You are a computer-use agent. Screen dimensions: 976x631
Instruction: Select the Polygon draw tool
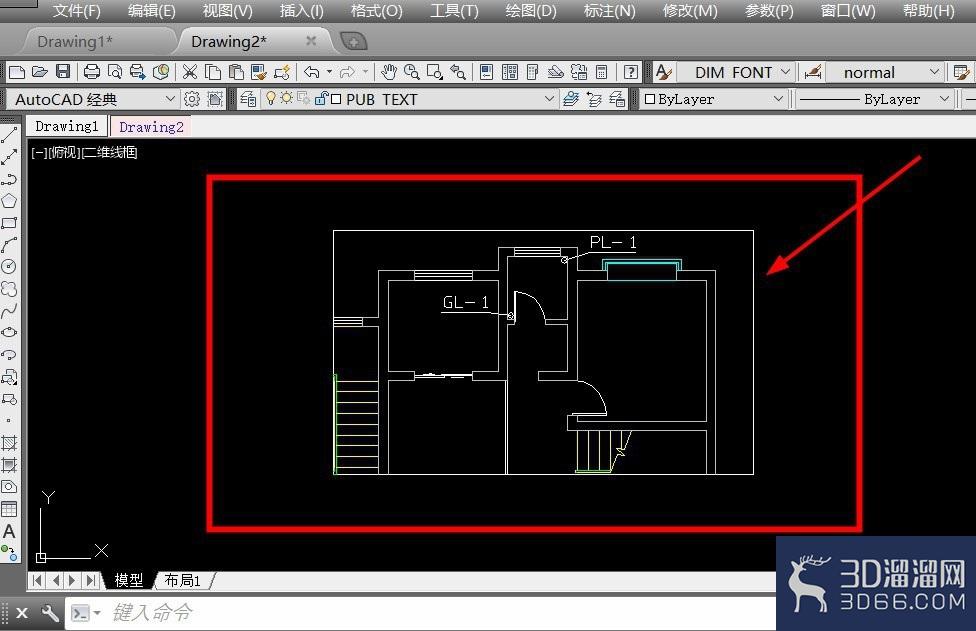[9, 201]
